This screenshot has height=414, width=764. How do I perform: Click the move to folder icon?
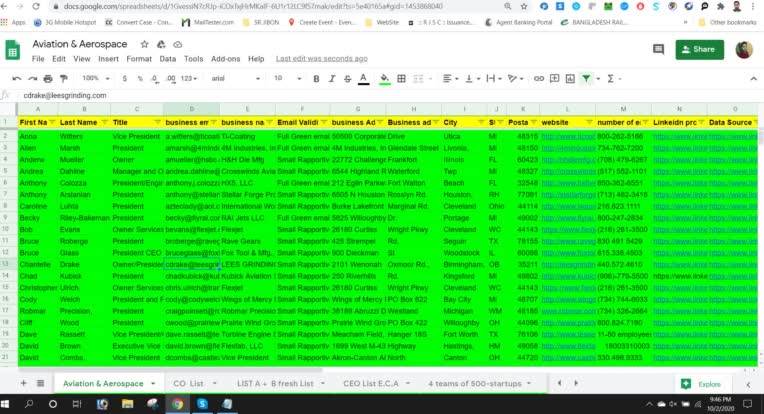pos(161,44)
